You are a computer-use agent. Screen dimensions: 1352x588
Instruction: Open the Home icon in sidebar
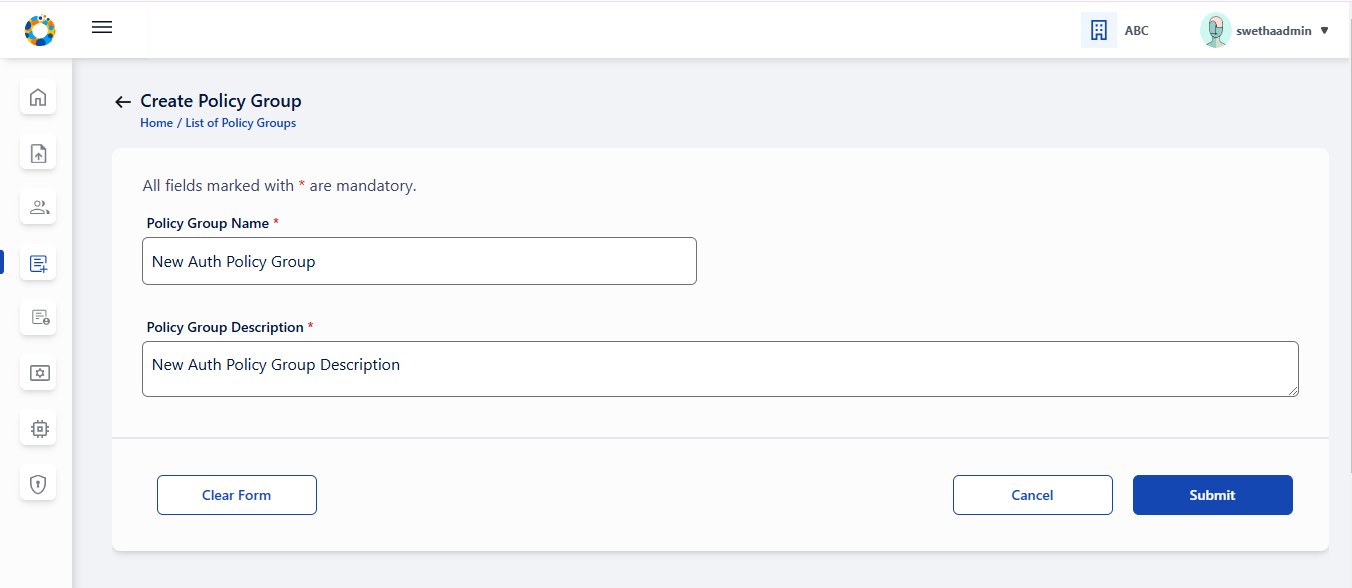[x=38, y=97]
